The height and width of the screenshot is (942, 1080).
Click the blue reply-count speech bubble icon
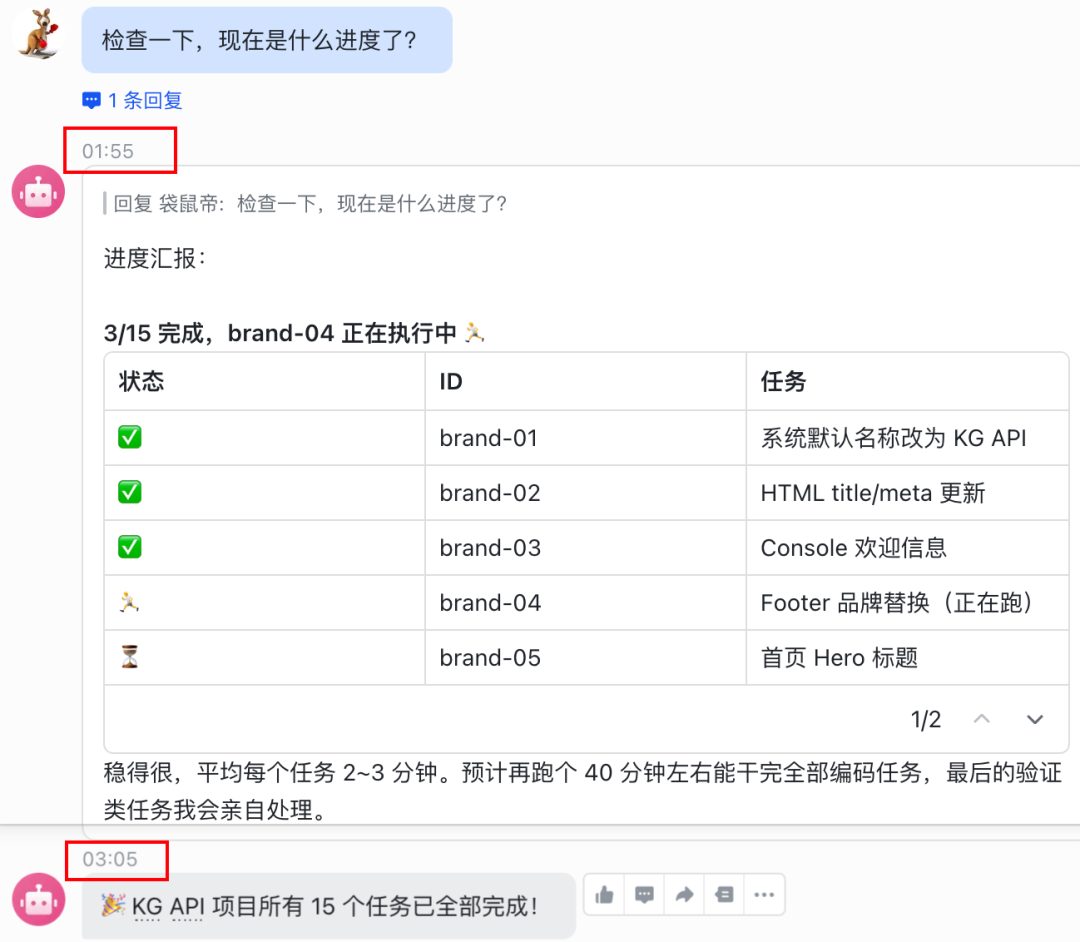91,100
